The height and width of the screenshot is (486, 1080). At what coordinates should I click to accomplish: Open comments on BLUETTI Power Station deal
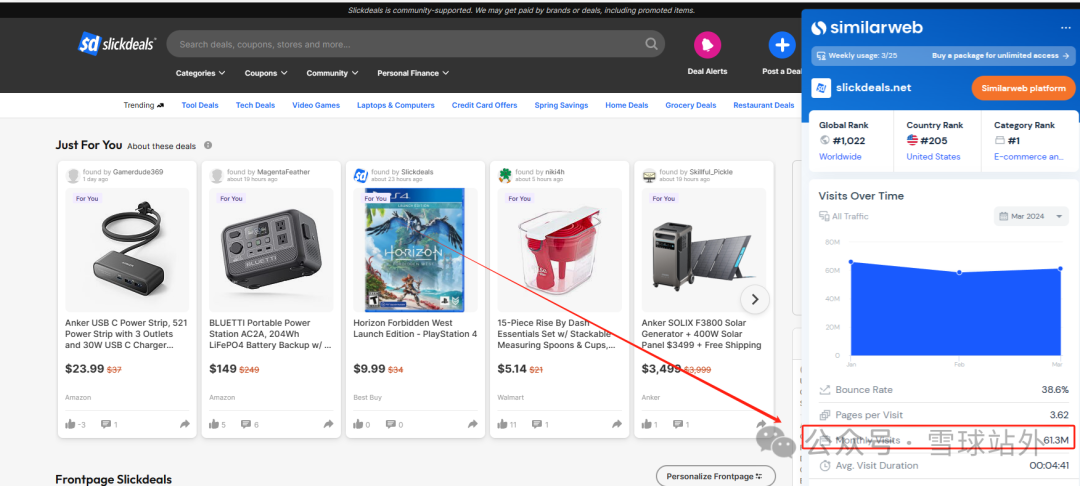(x=246, y=425)
